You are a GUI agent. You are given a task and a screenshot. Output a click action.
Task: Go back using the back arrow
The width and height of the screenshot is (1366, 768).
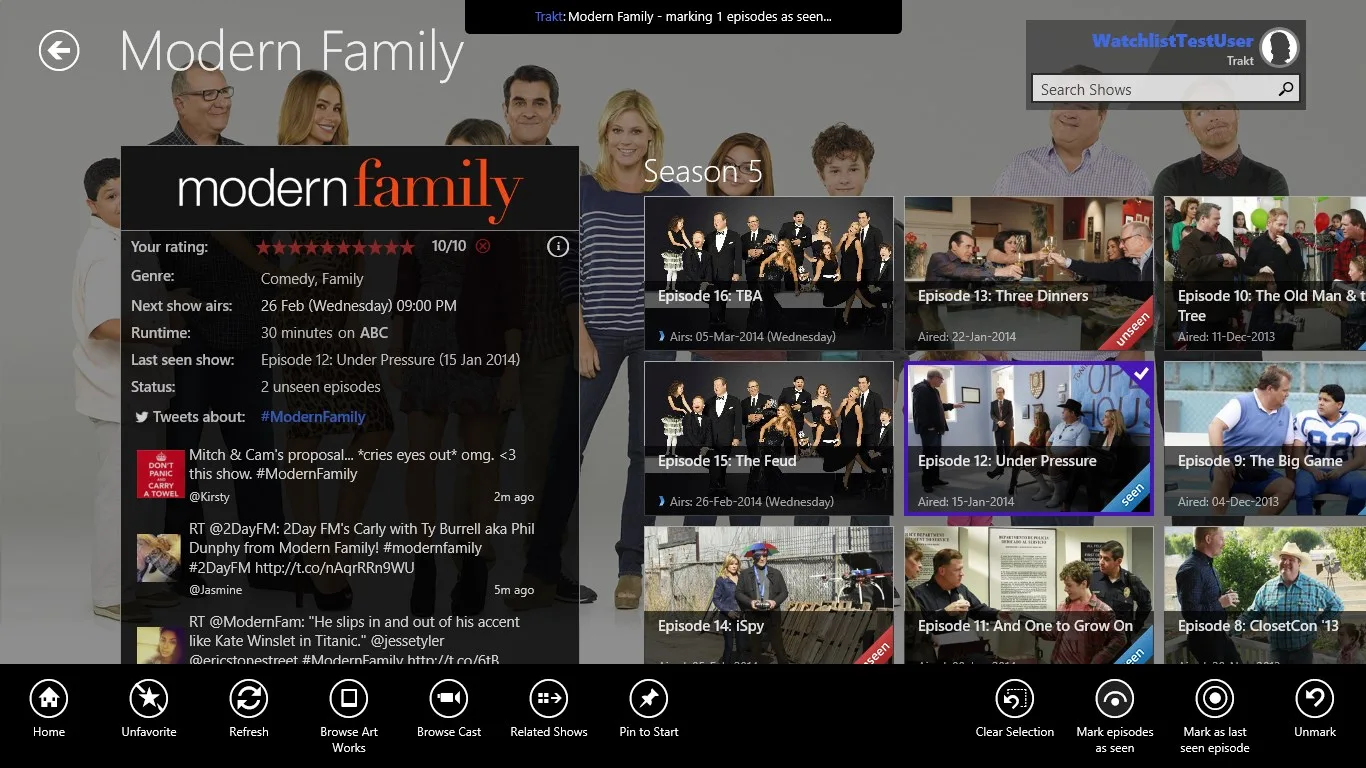(59, 51)
